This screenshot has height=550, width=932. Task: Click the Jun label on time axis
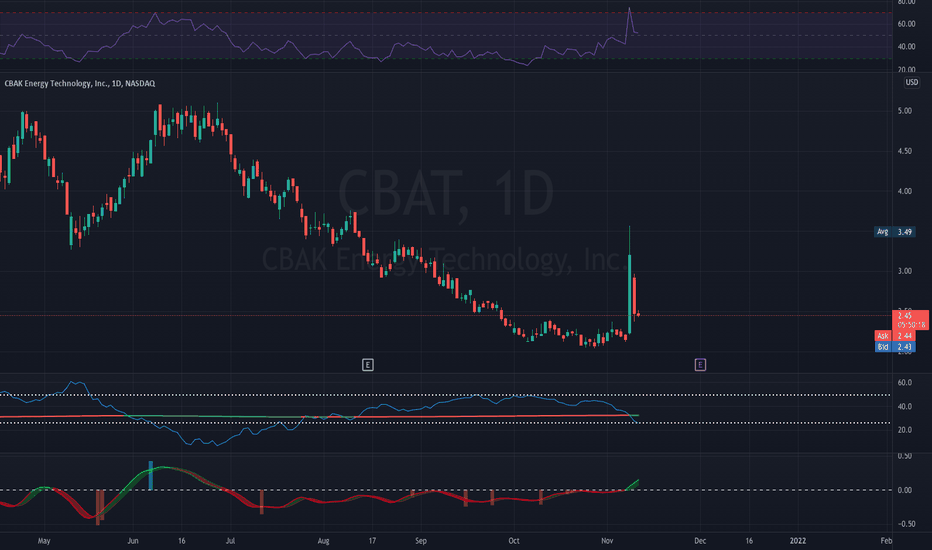133,540
